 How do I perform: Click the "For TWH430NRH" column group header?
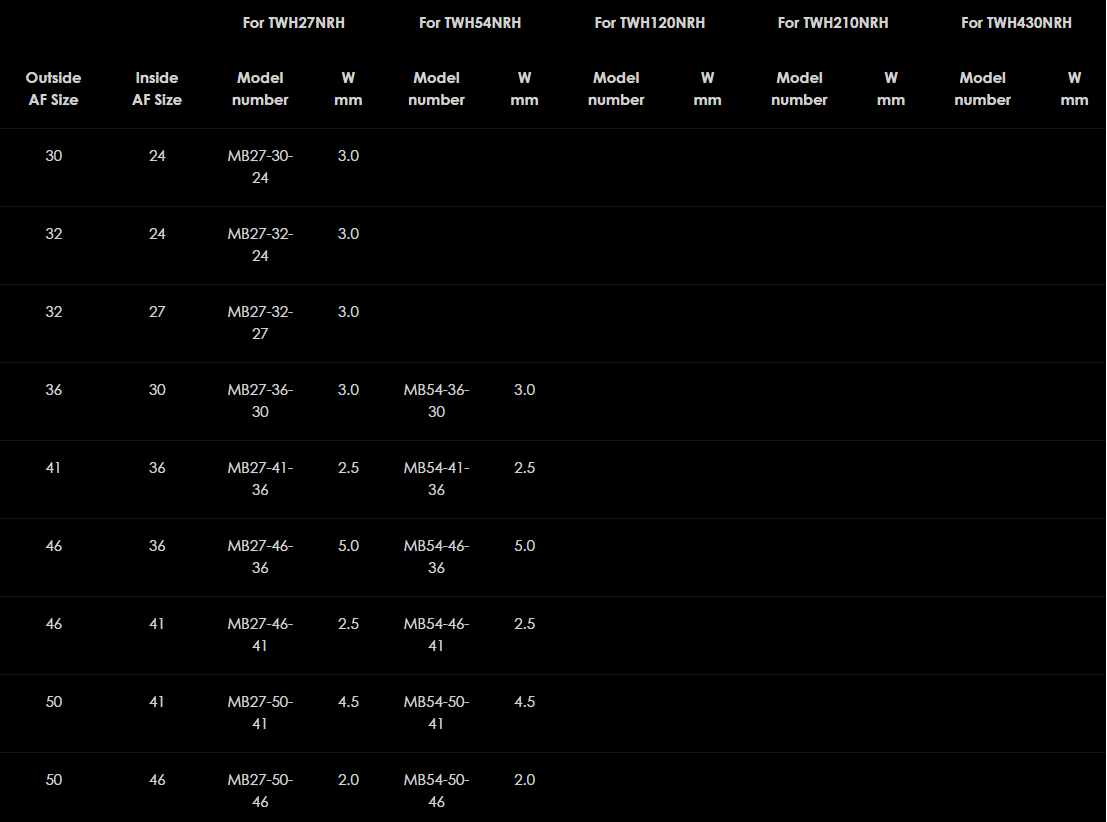click(x=1016, y=22)
